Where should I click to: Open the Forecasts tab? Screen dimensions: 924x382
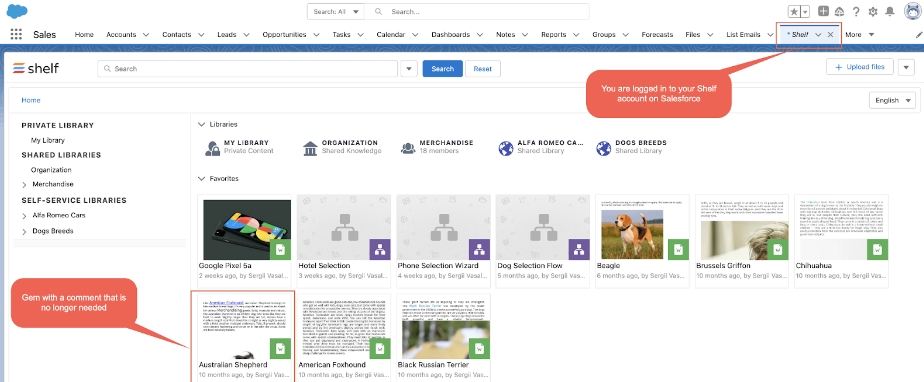pyautogui.click(x=657, y=35)
